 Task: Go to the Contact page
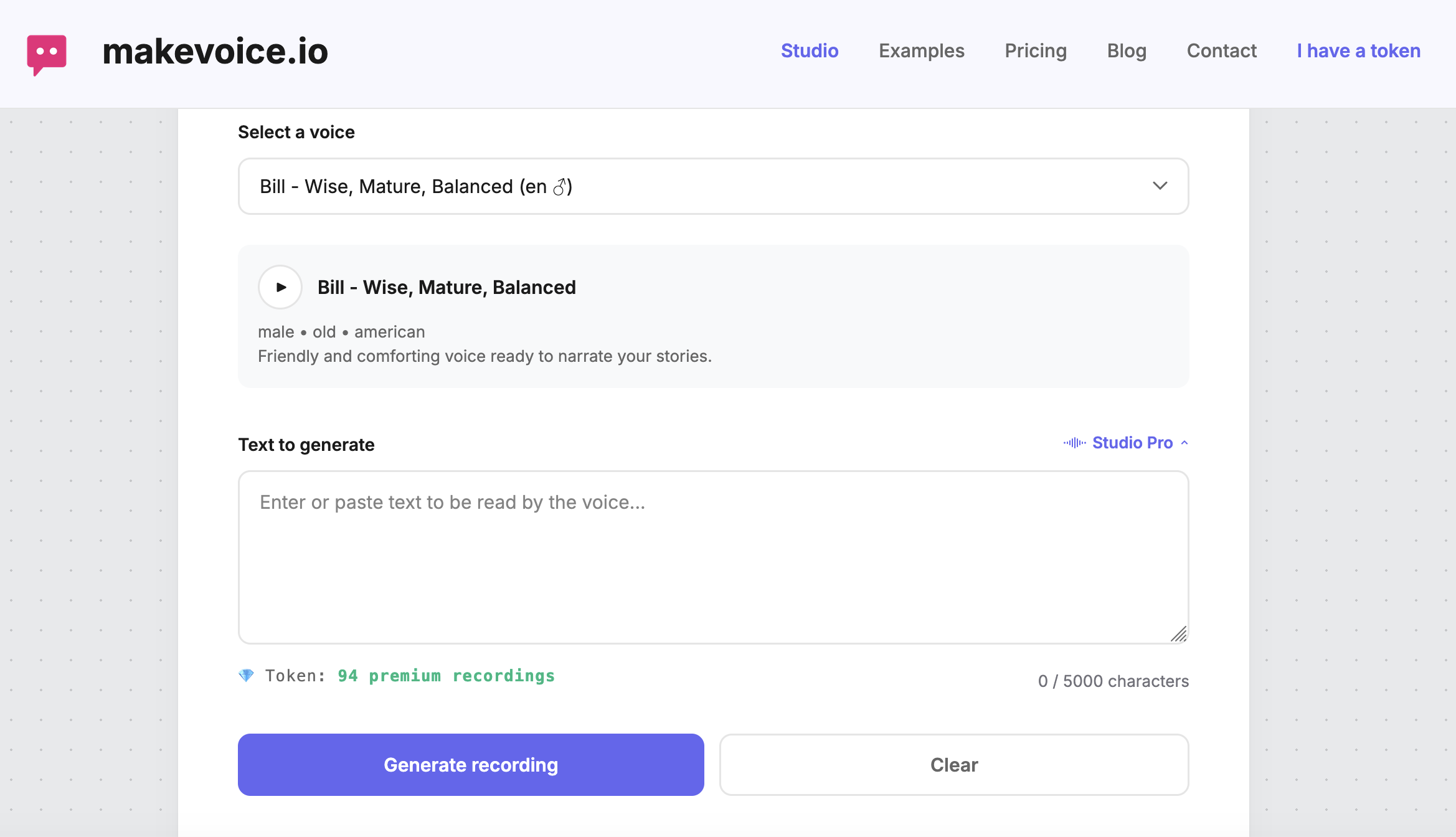point(1221,51)
